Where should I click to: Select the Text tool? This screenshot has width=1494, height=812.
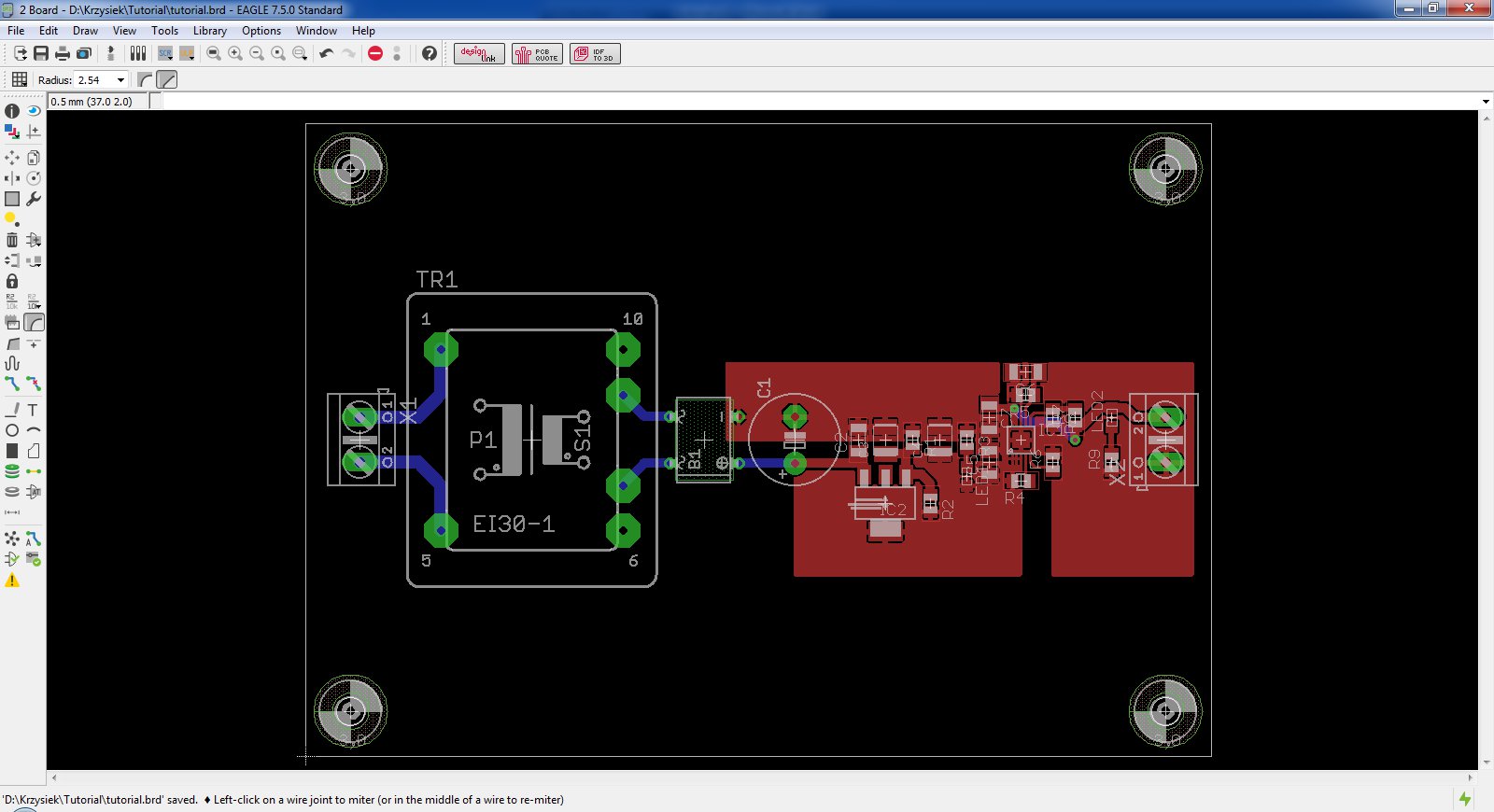coord(34,410)
